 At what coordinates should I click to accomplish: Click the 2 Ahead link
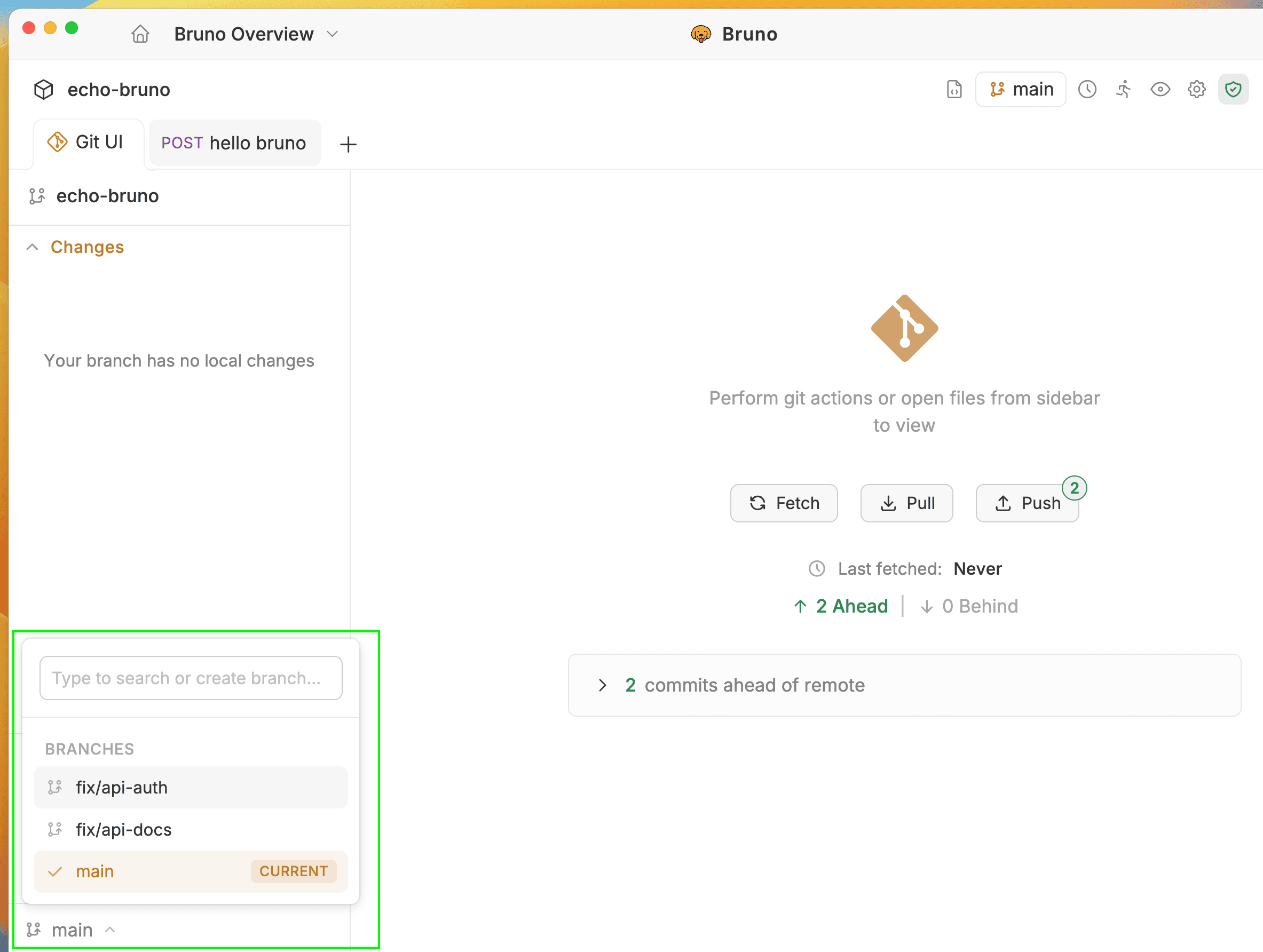click(x=841, y=606)
